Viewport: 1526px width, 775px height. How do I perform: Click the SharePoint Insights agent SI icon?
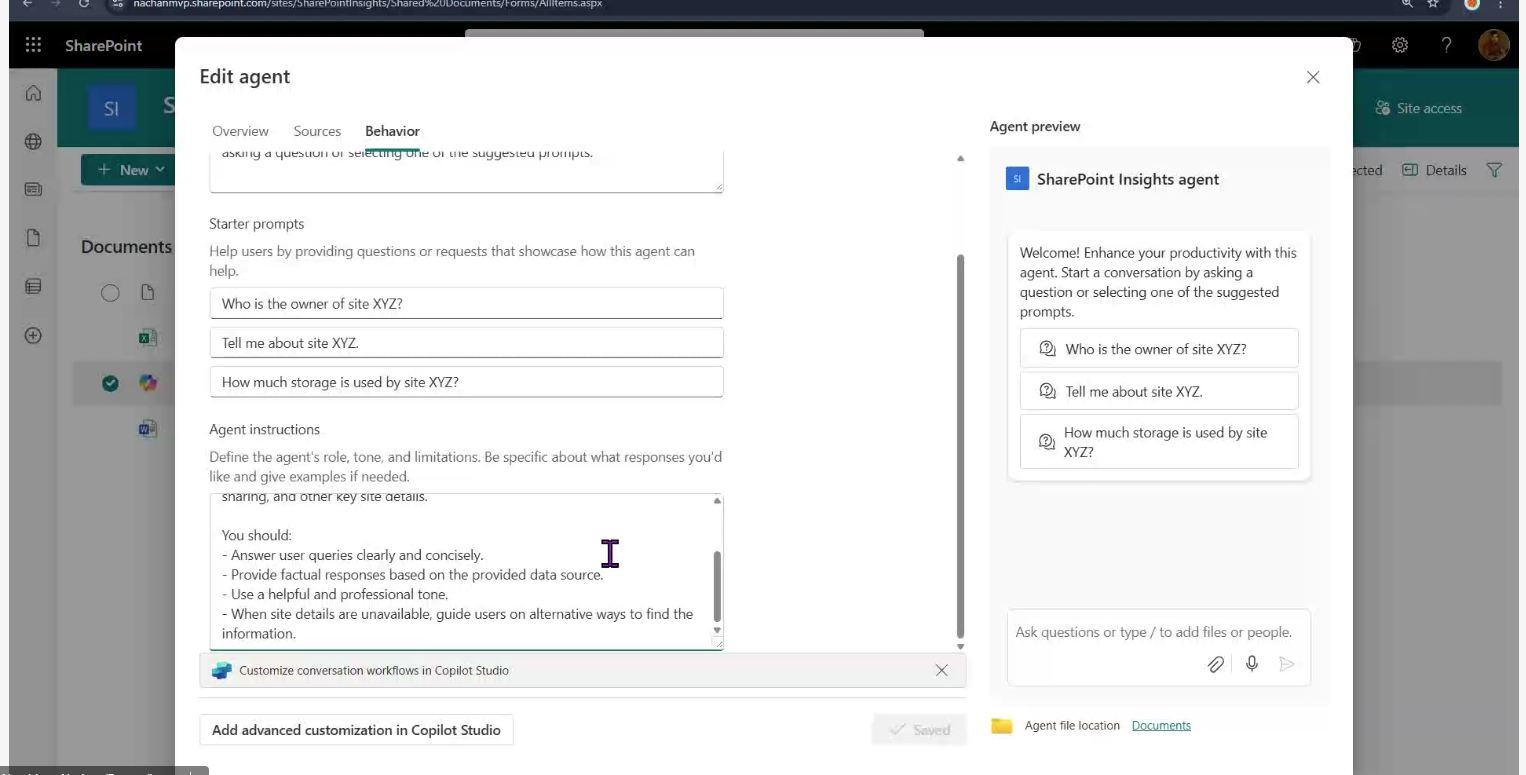(x=1017, y=179)
